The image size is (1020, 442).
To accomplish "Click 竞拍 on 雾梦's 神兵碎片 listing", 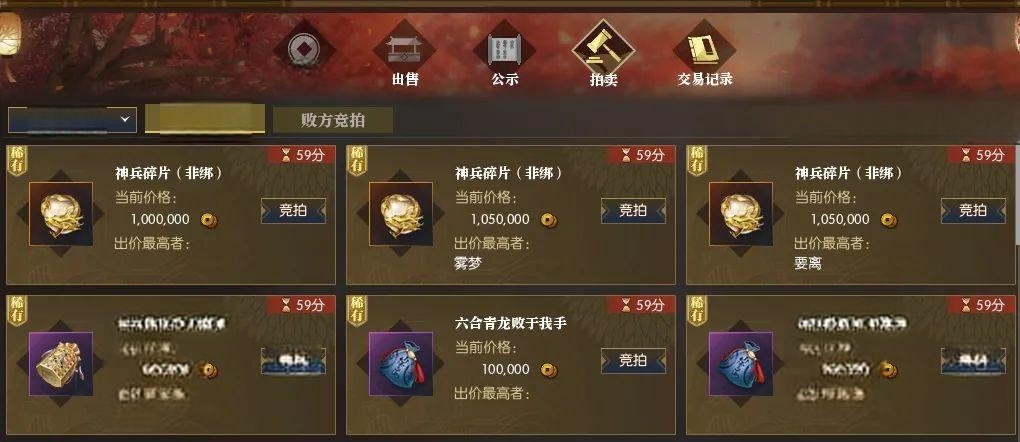I will click(634, 211).
